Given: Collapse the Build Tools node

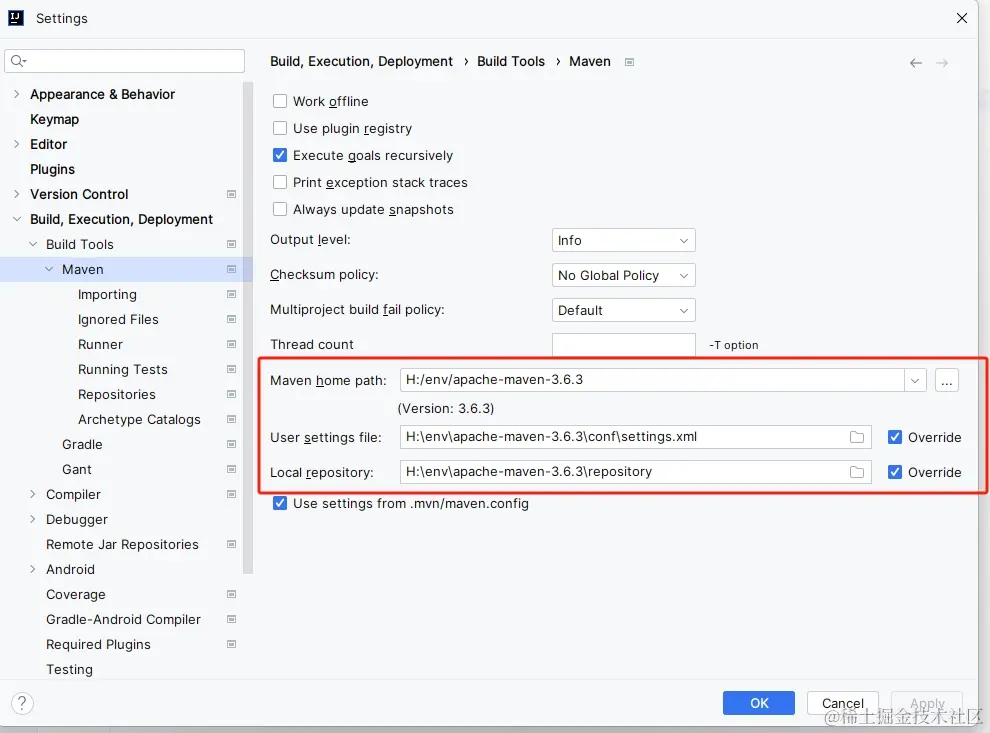Looking at the screenshot, I should (x=33, y=244).
